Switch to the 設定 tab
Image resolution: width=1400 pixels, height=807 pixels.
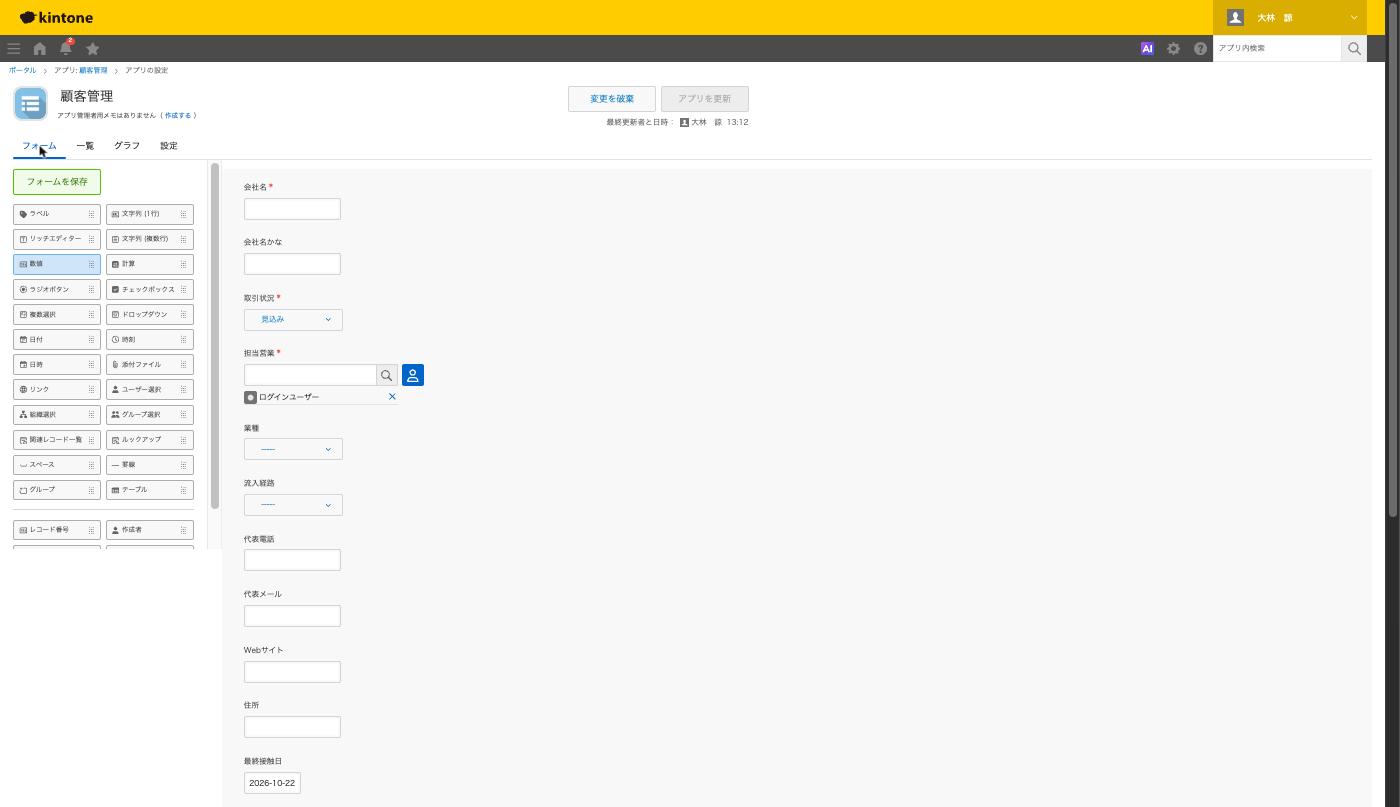click(x=169, y=146)
